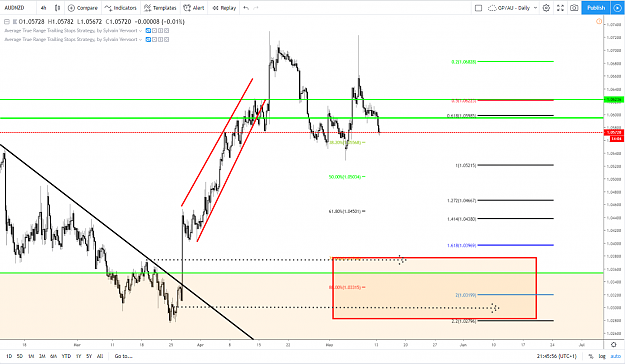Image resolution: width=625 pixels, height=364 pixels.
Task: Open chart properties gear icon
Action: coord(546,8)
